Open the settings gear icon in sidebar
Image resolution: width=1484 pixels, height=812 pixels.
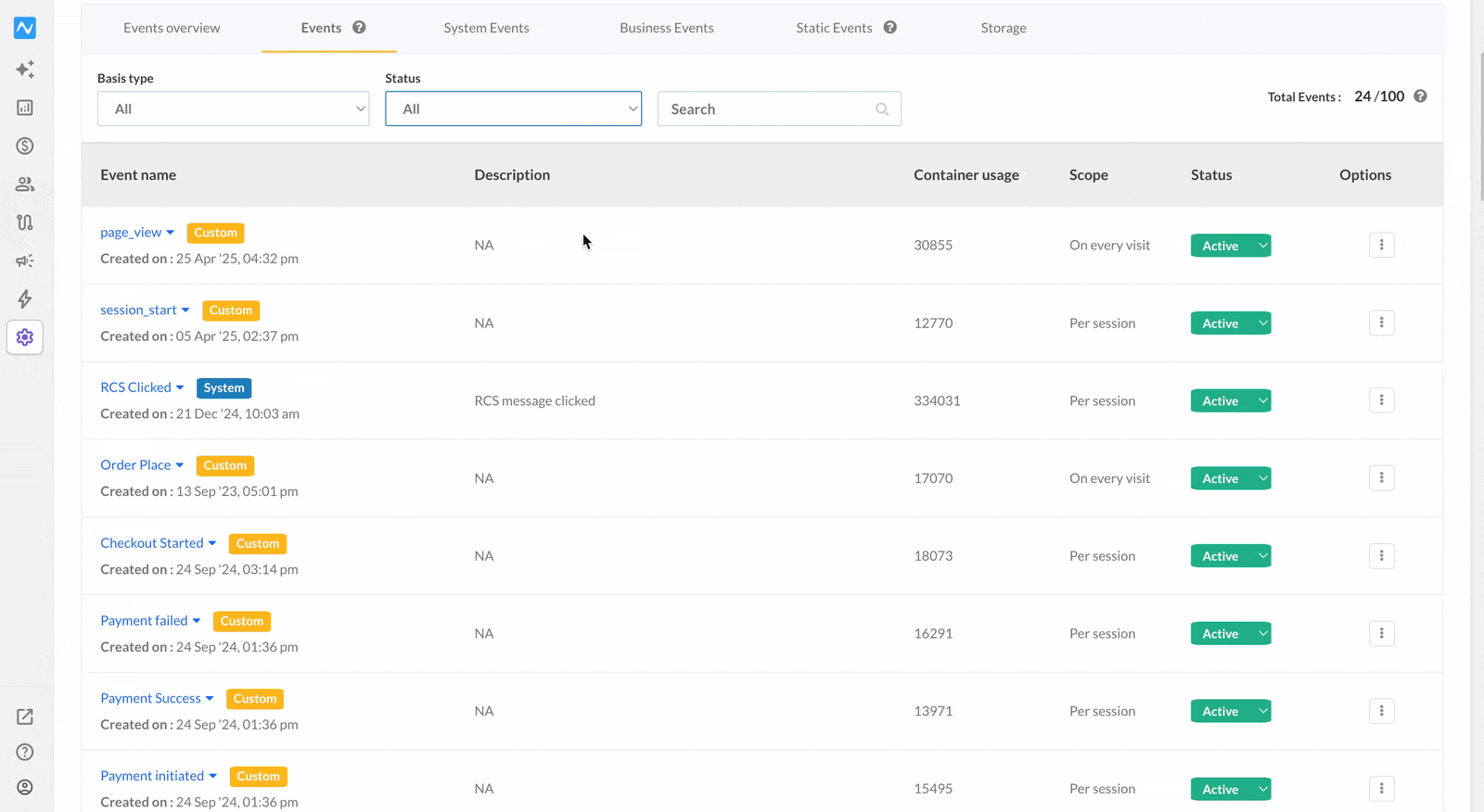[x=25, y=337]
